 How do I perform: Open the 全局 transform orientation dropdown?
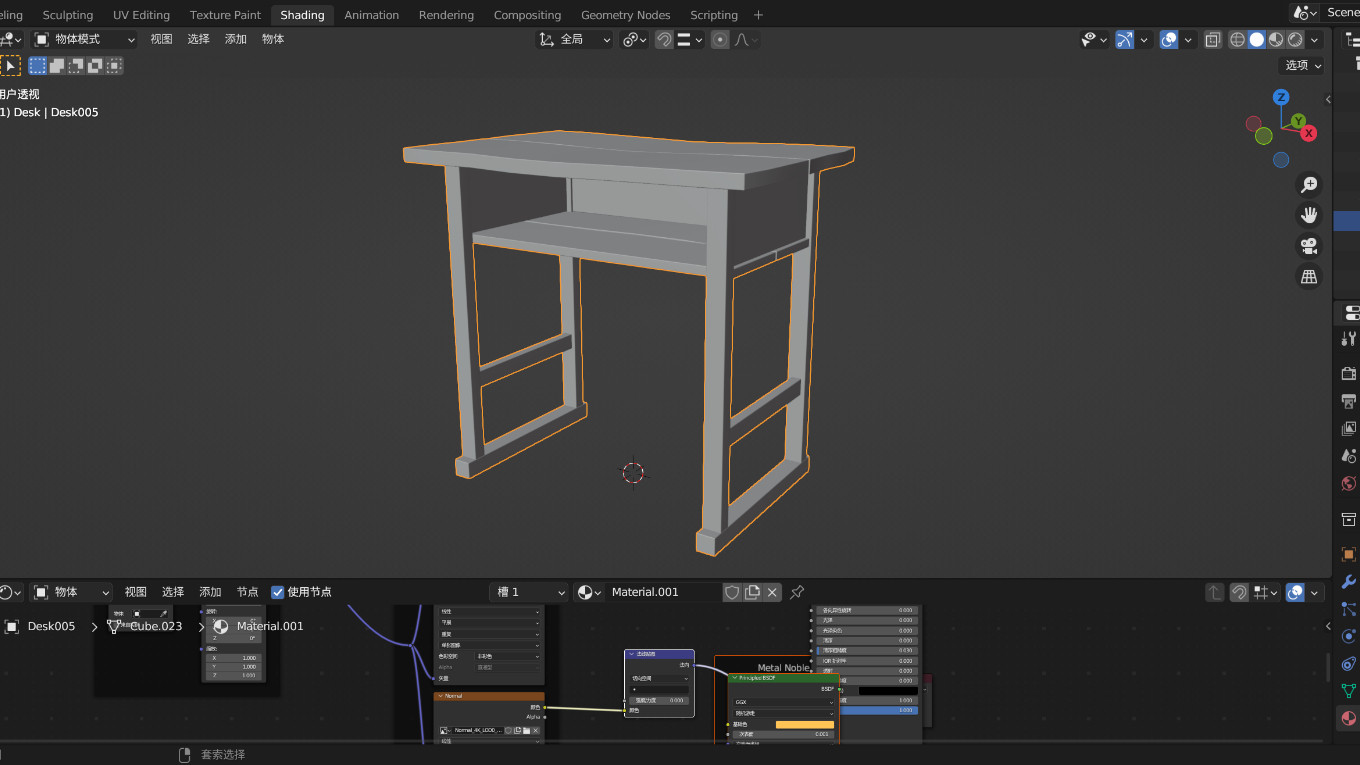575,40
